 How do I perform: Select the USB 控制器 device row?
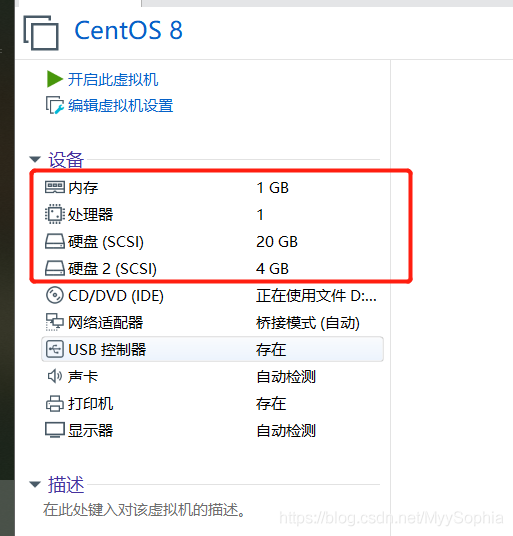tap(212, 349)
